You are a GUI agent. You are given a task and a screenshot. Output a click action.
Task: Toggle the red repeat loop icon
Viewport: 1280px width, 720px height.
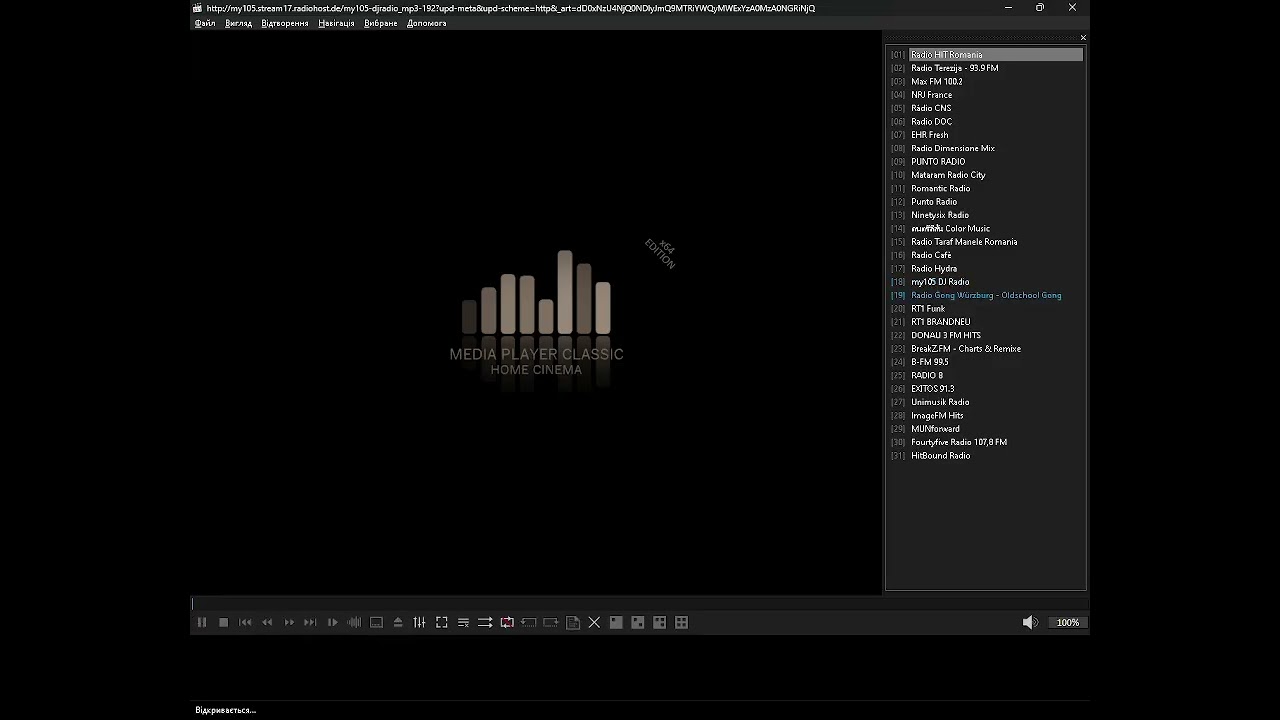(x=507, y=622)
